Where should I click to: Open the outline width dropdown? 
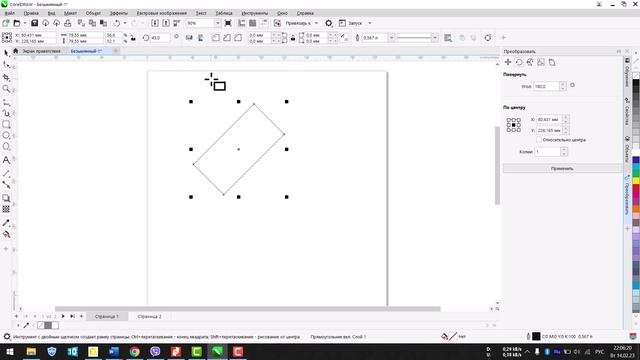tap(391, 38)
